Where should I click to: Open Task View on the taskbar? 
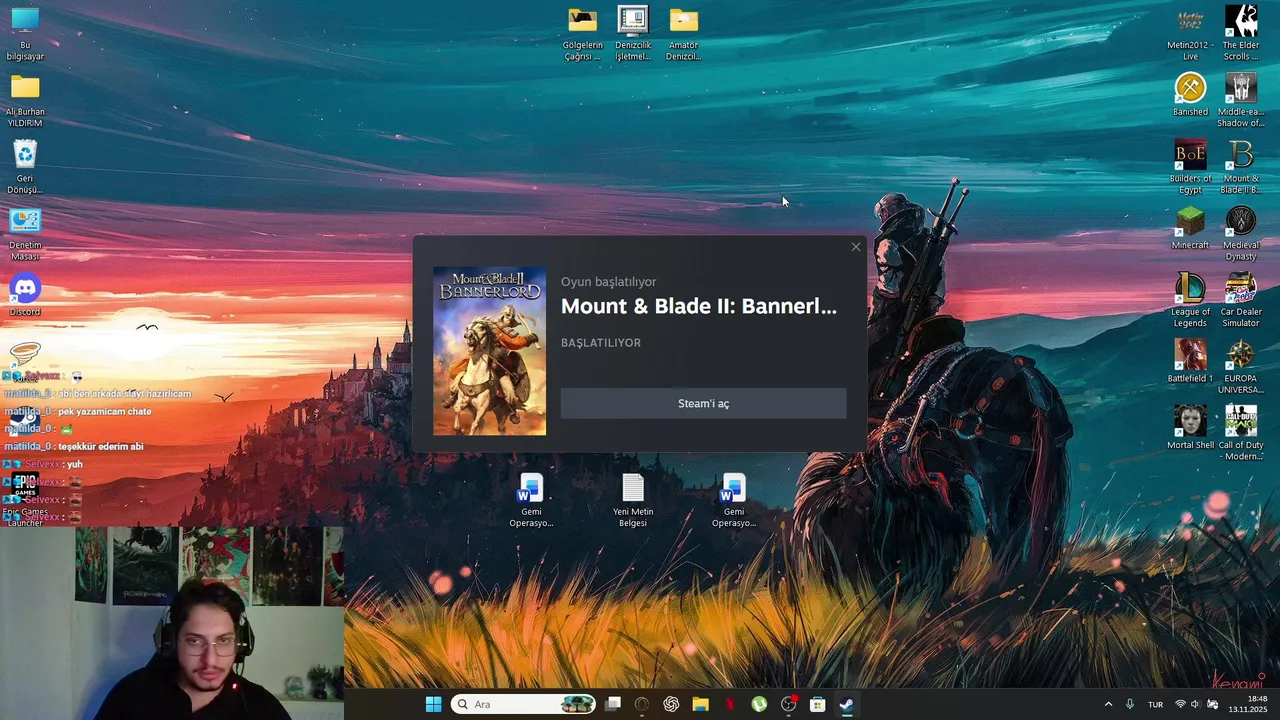(613, 704)
